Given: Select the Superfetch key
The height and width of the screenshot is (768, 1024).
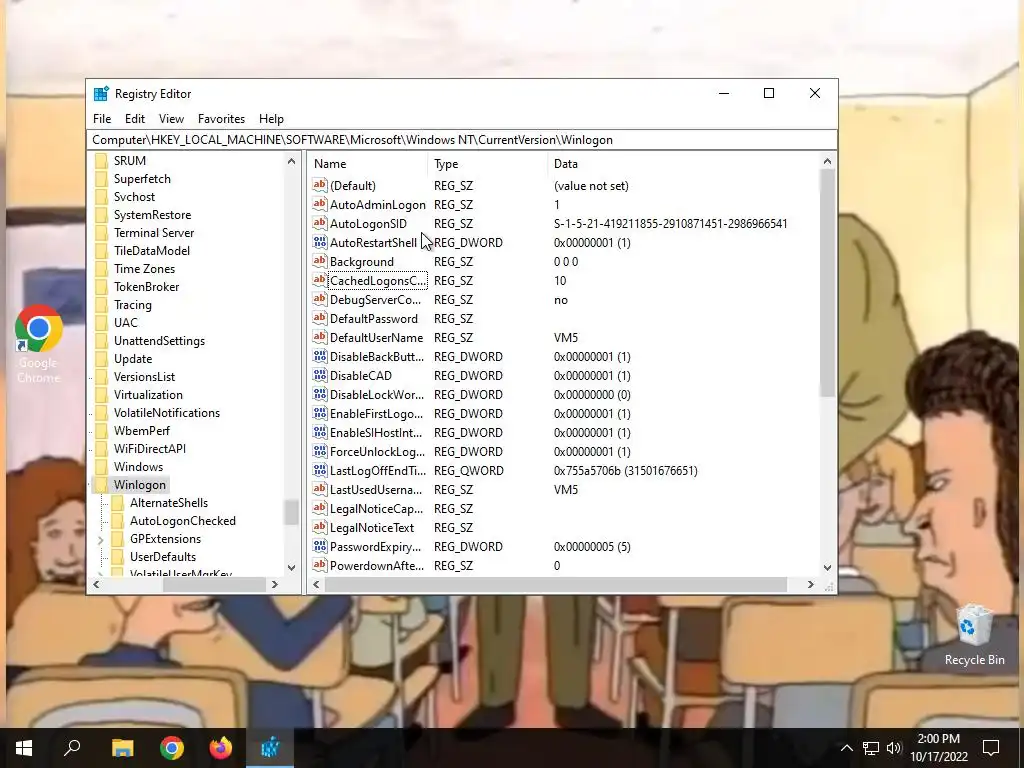Looking at the screenshot, I should [142, 179].
